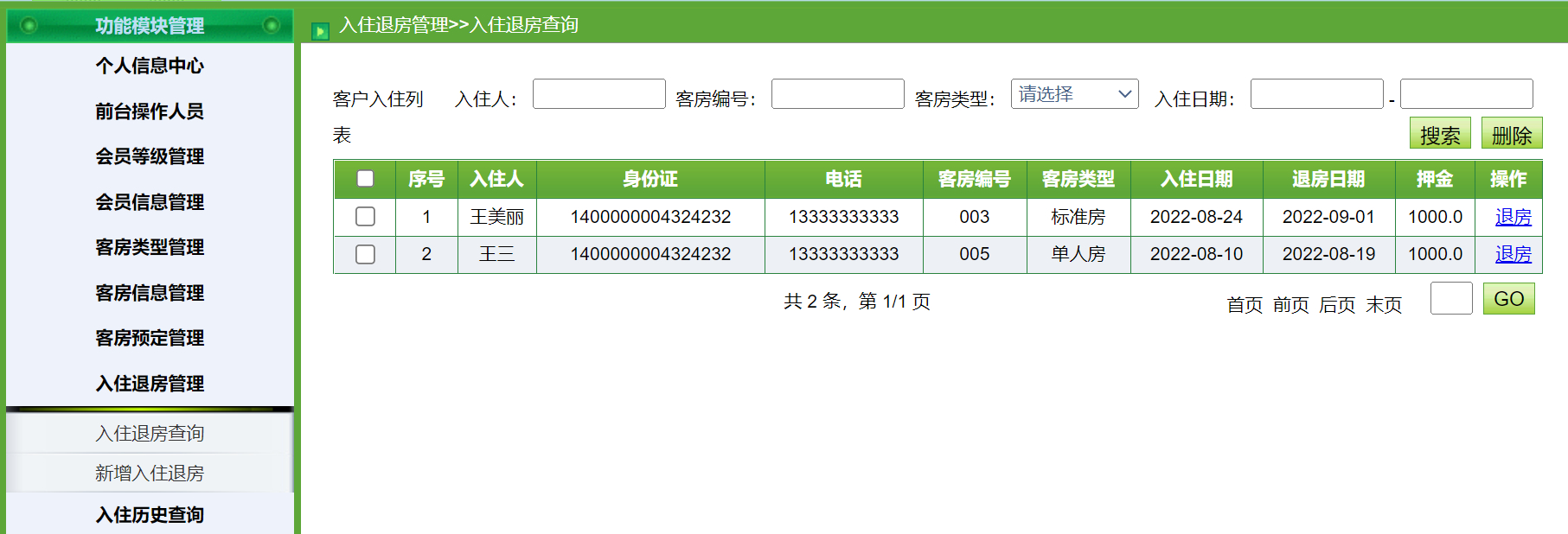Screen dimensions: 1568x534
Task: Focus the 入住人 input field
Action: [x=599, y=93]
